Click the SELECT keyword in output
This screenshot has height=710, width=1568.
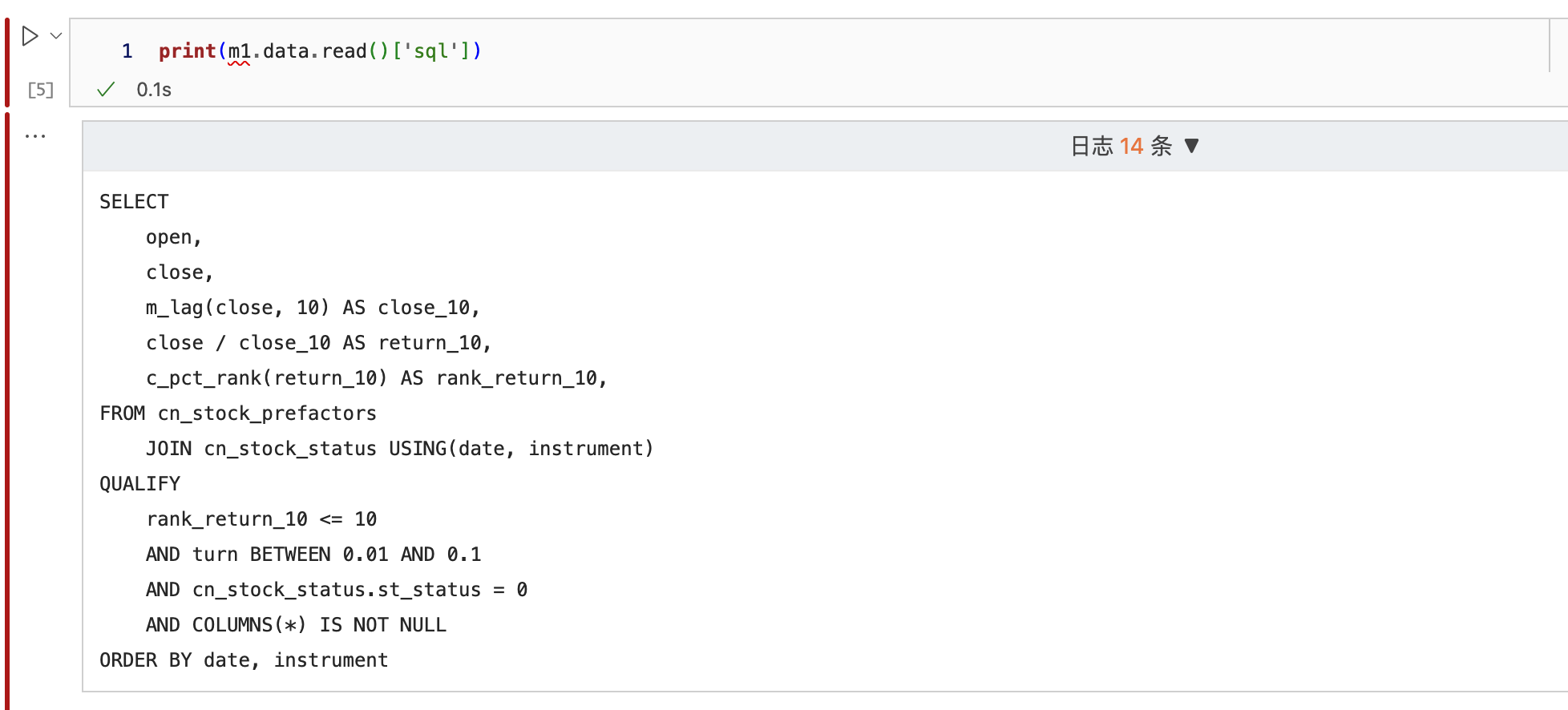click(x=134, y=202)
